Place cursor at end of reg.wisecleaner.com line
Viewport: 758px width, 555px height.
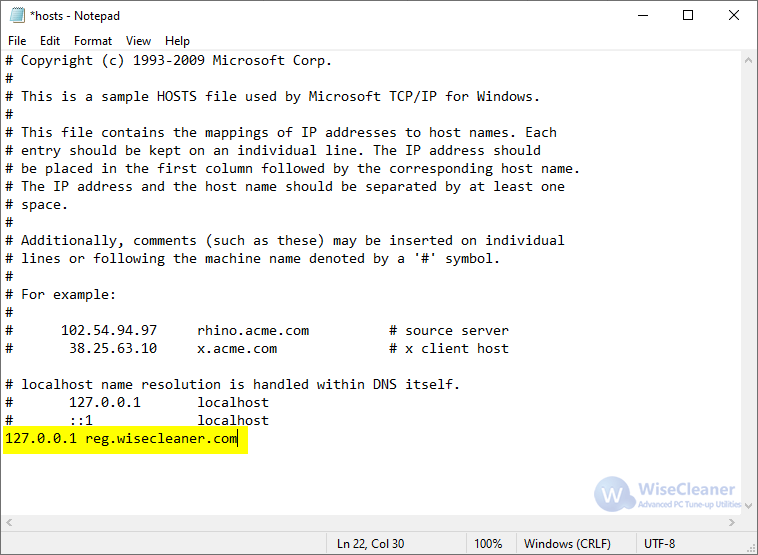click(237, 438)
